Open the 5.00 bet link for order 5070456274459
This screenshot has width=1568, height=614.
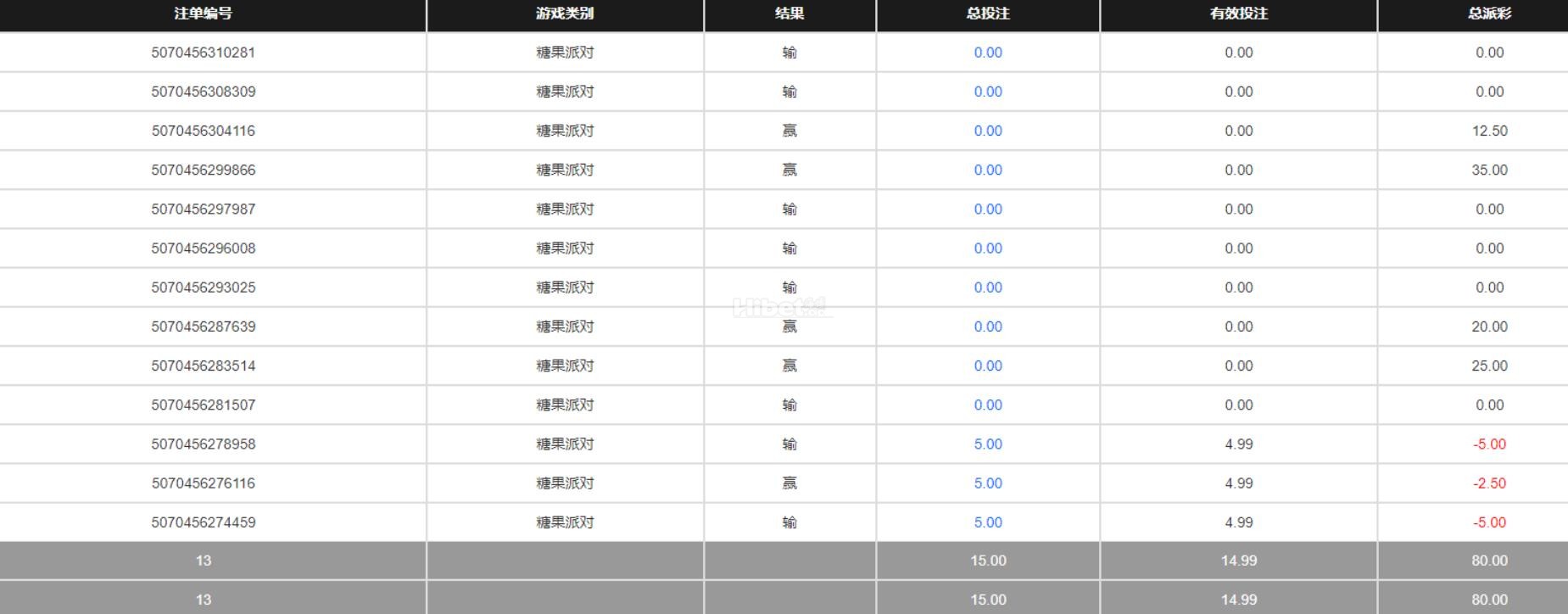[988, 522]
